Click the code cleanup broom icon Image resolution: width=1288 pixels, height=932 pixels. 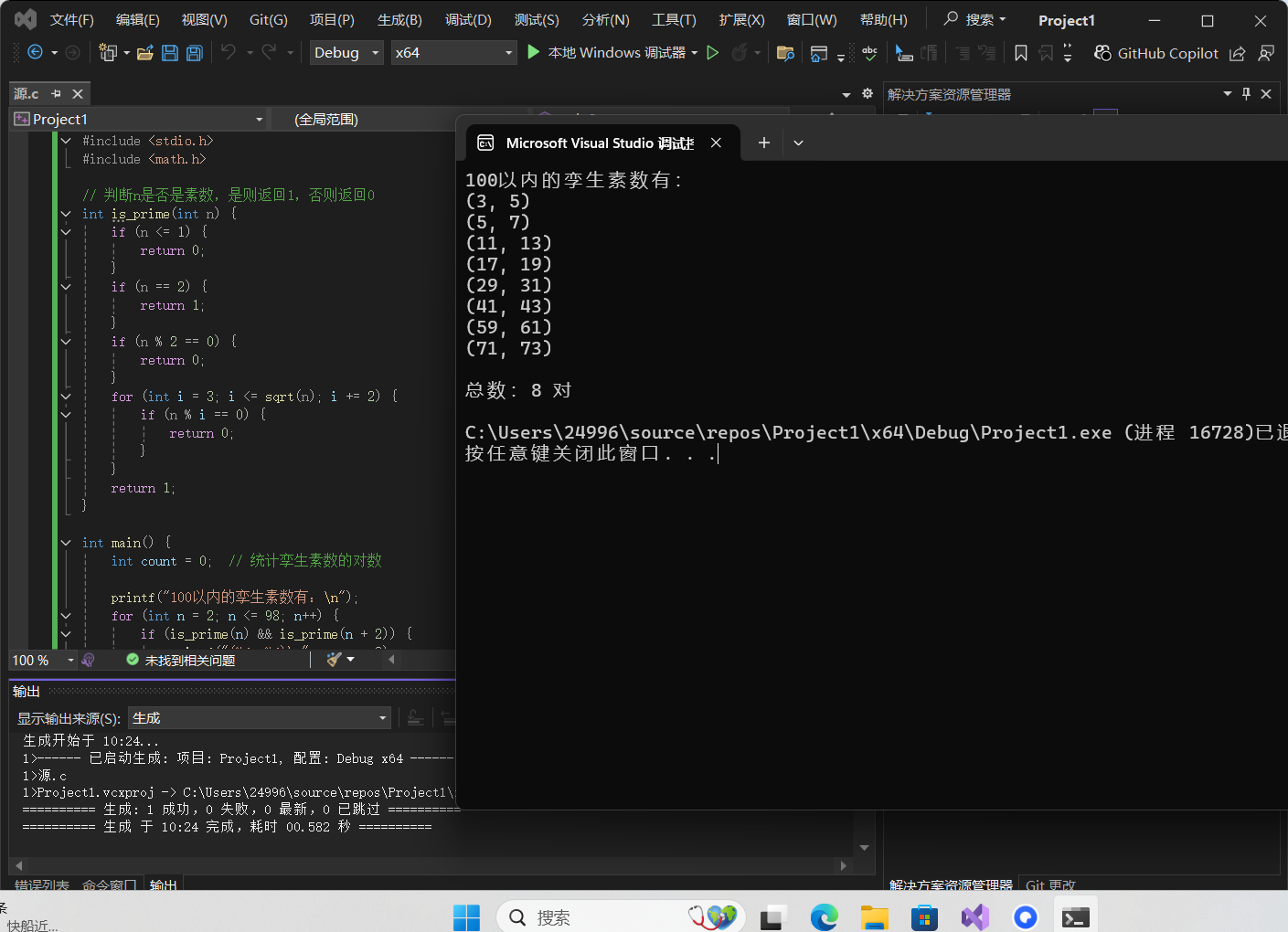click(334, 659)
